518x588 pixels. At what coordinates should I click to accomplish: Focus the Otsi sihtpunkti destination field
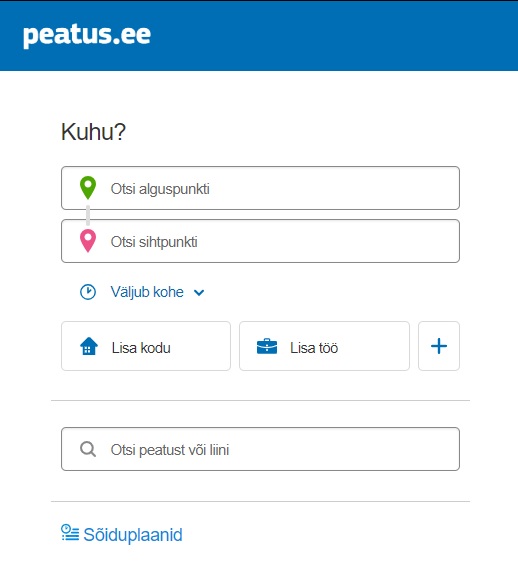[260, 241]
